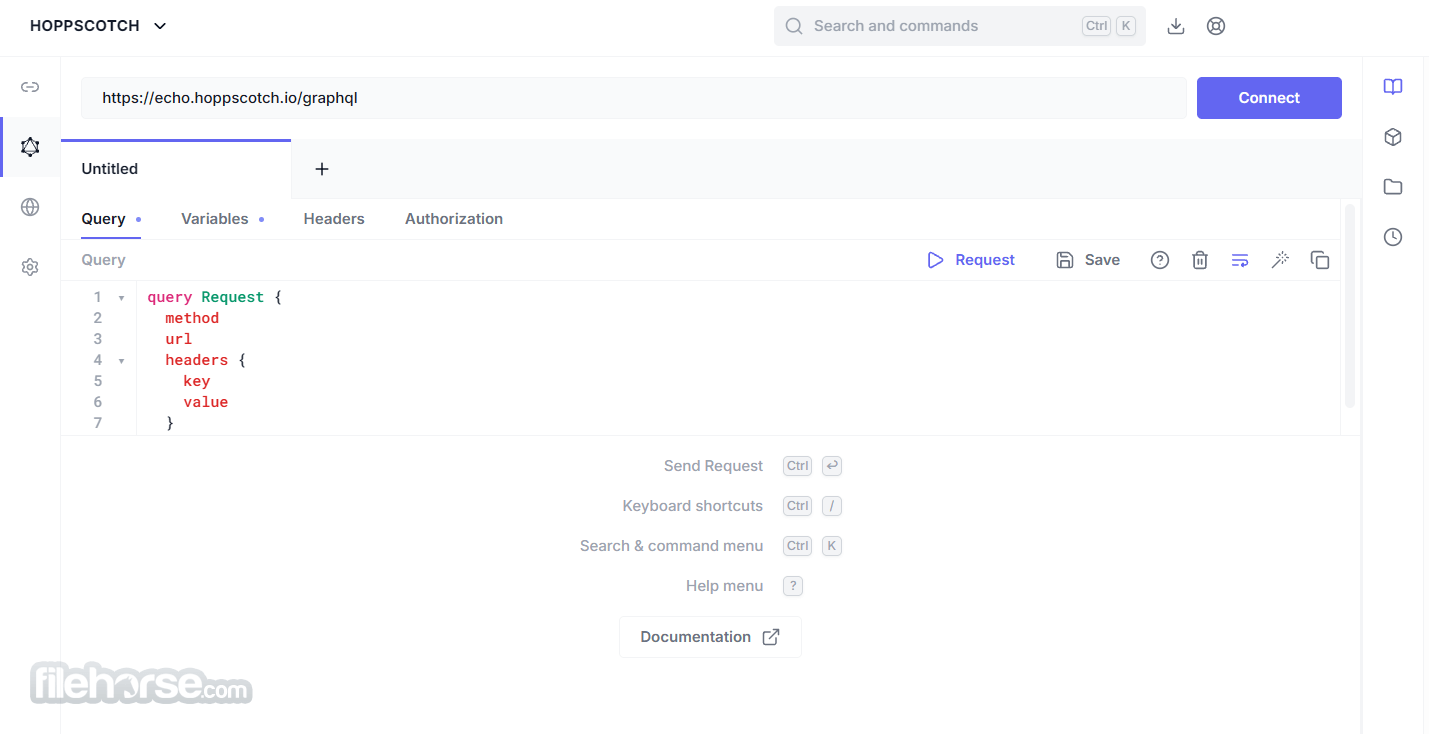Click the Search and commands box
Image resolution: width=1429 pixels, height=734 pixels.
tap(960, 26)
